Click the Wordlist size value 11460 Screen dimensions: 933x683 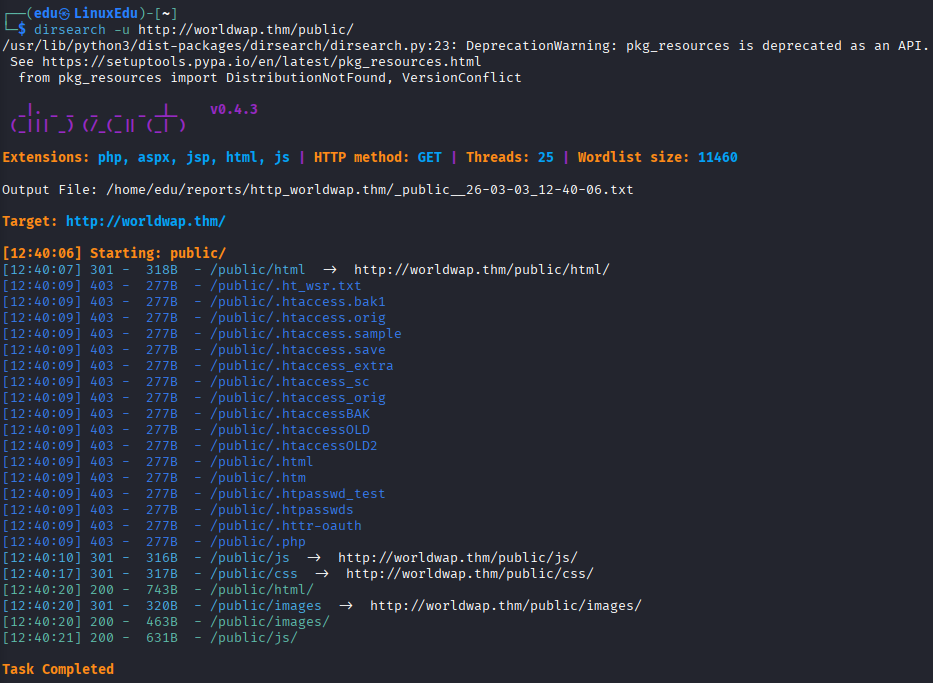(718, 157)
